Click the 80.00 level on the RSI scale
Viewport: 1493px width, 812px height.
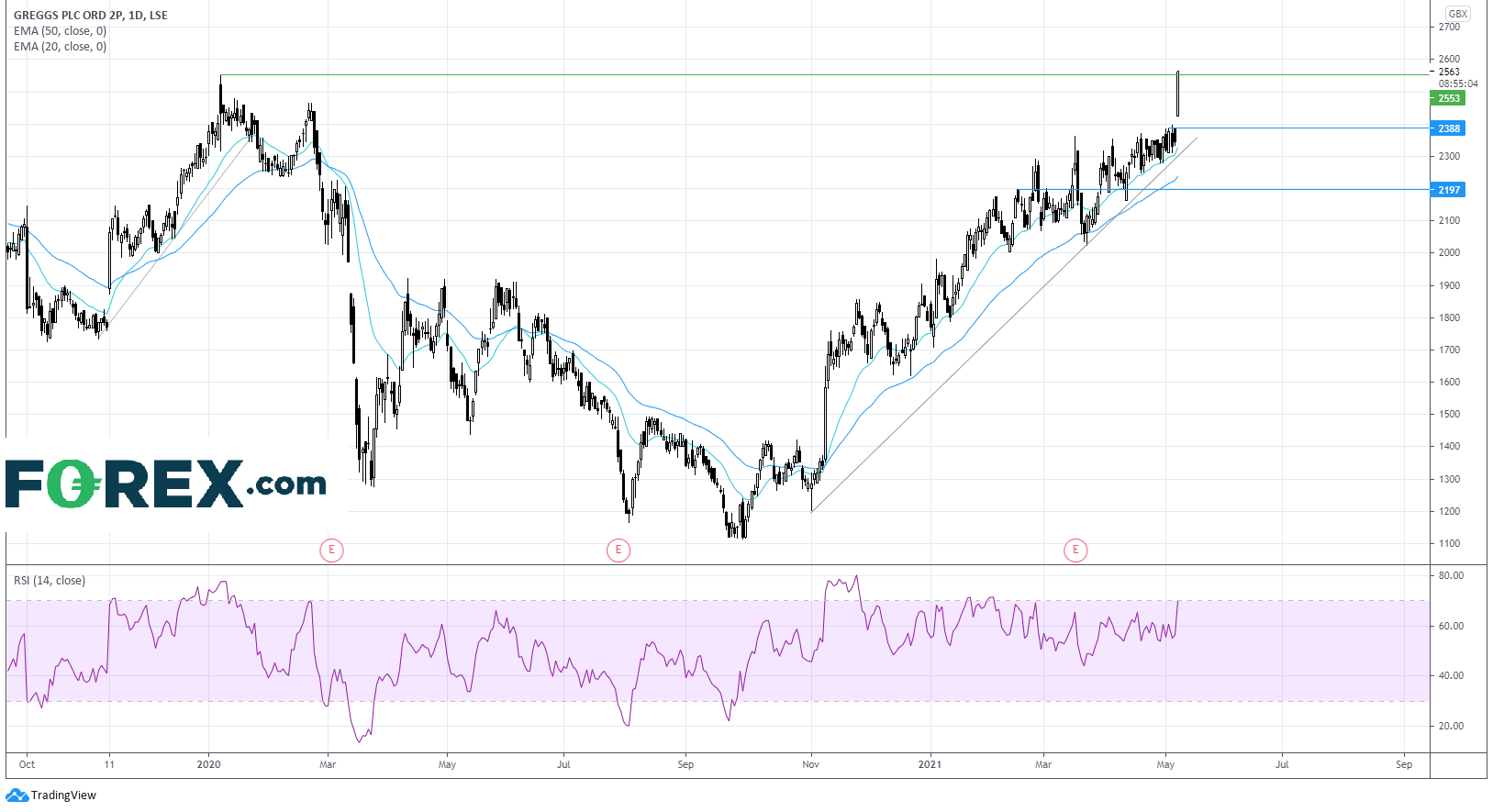1451,576
